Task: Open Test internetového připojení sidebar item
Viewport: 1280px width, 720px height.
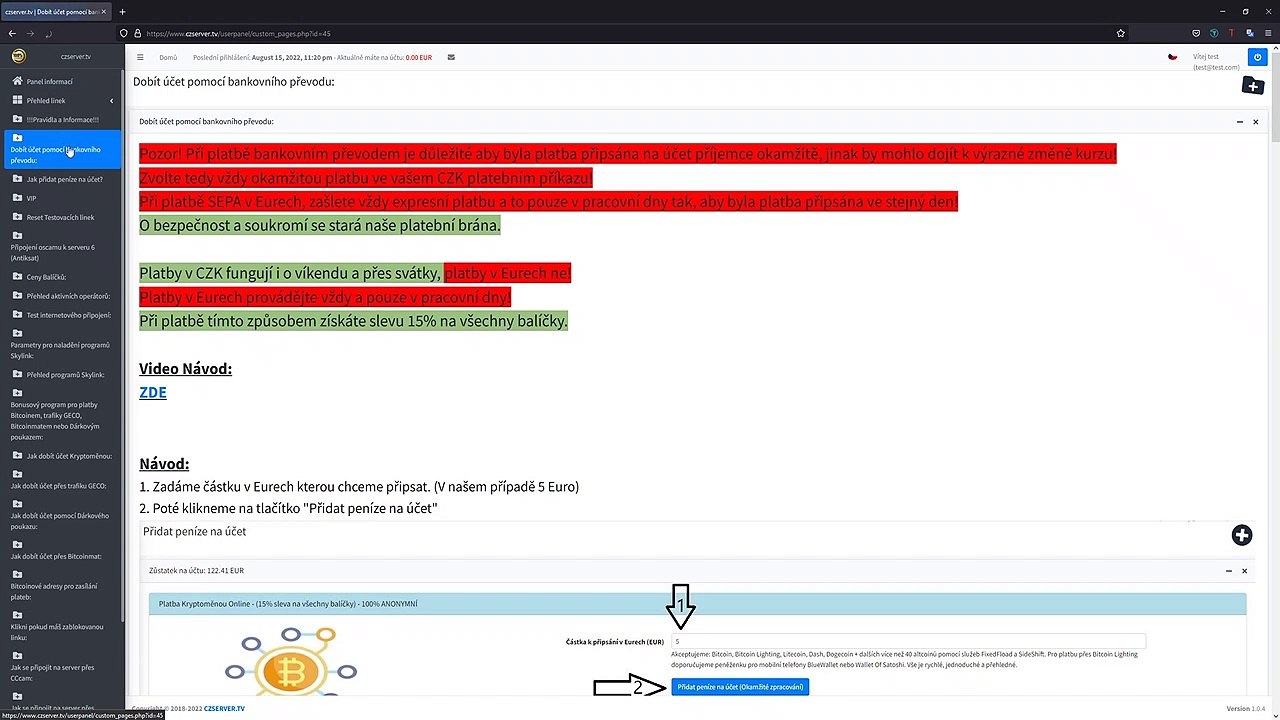Action: pyautogui.click(x=62, y=315)
